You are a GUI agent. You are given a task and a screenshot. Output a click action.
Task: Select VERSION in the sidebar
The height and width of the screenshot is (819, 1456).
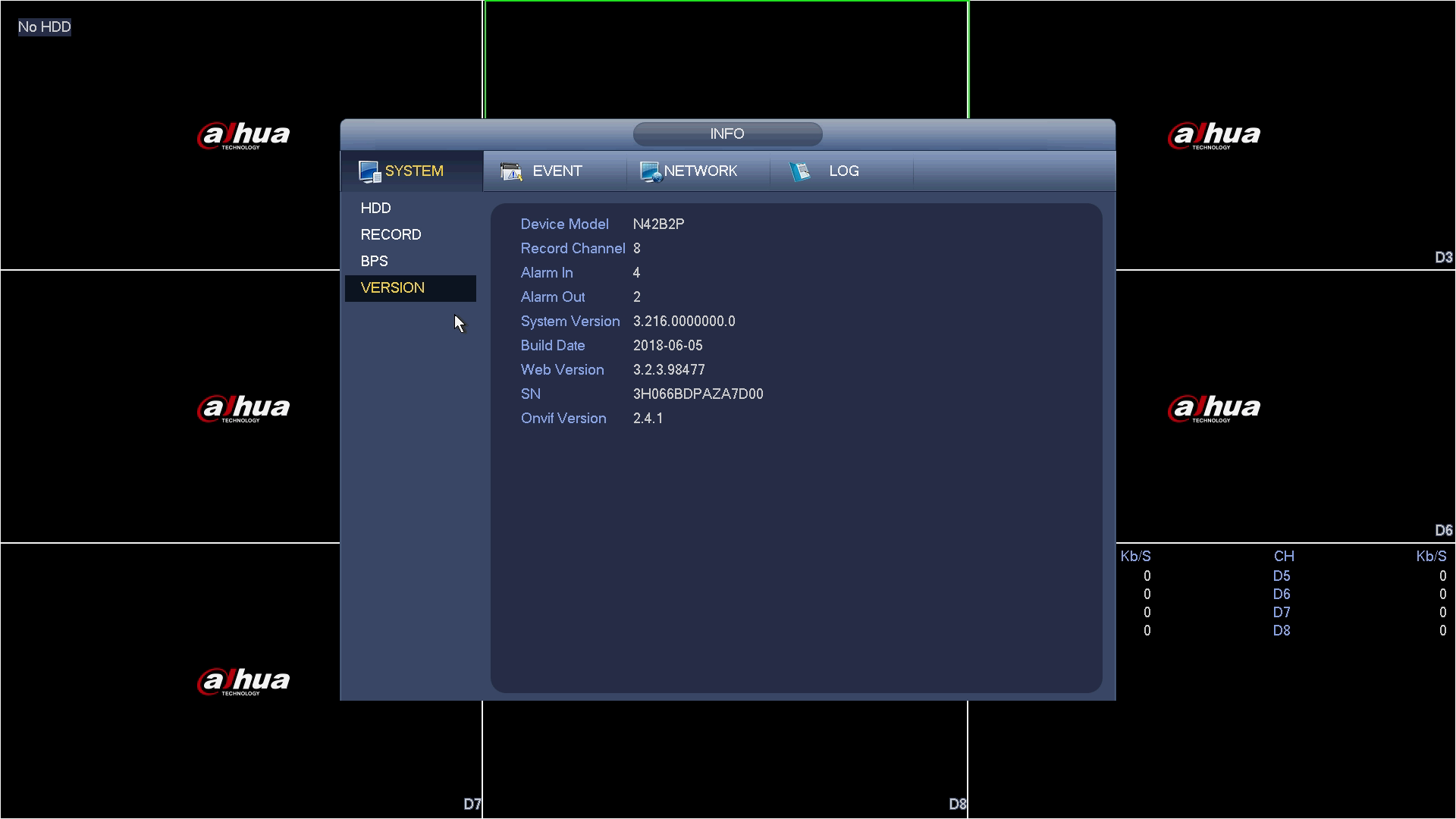(393, 288)
